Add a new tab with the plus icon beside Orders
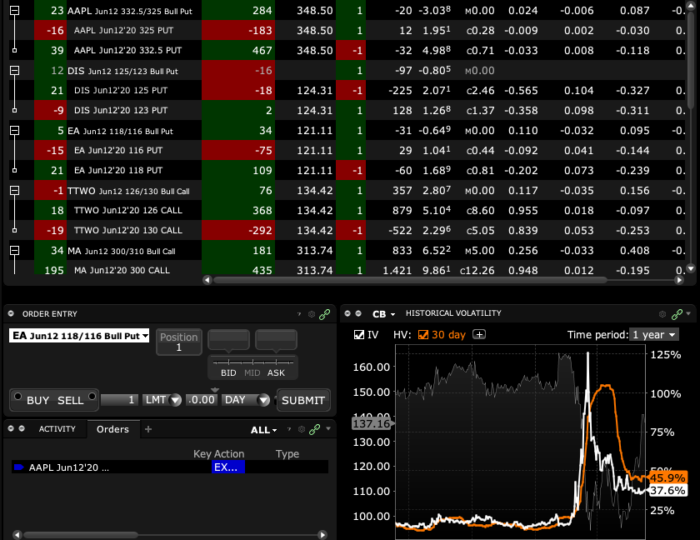 click(148, 429)
